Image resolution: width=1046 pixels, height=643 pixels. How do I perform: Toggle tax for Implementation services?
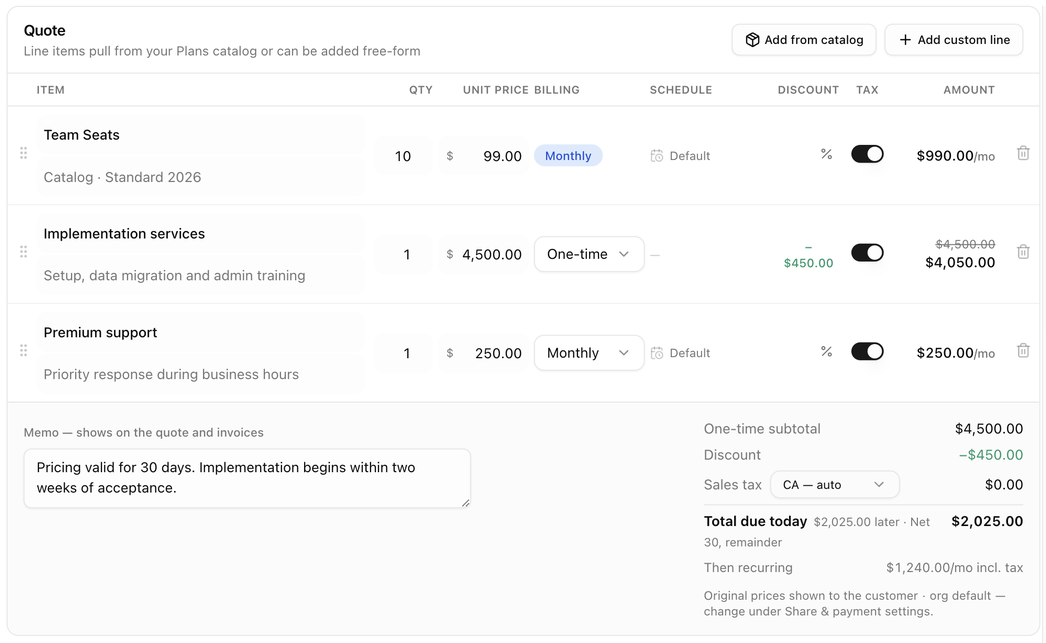point(867,253)
